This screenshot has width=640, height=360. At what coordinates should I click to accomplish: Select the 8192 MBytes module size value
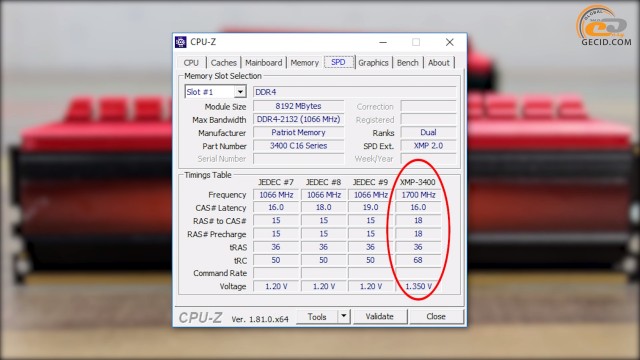click(298, 106)
